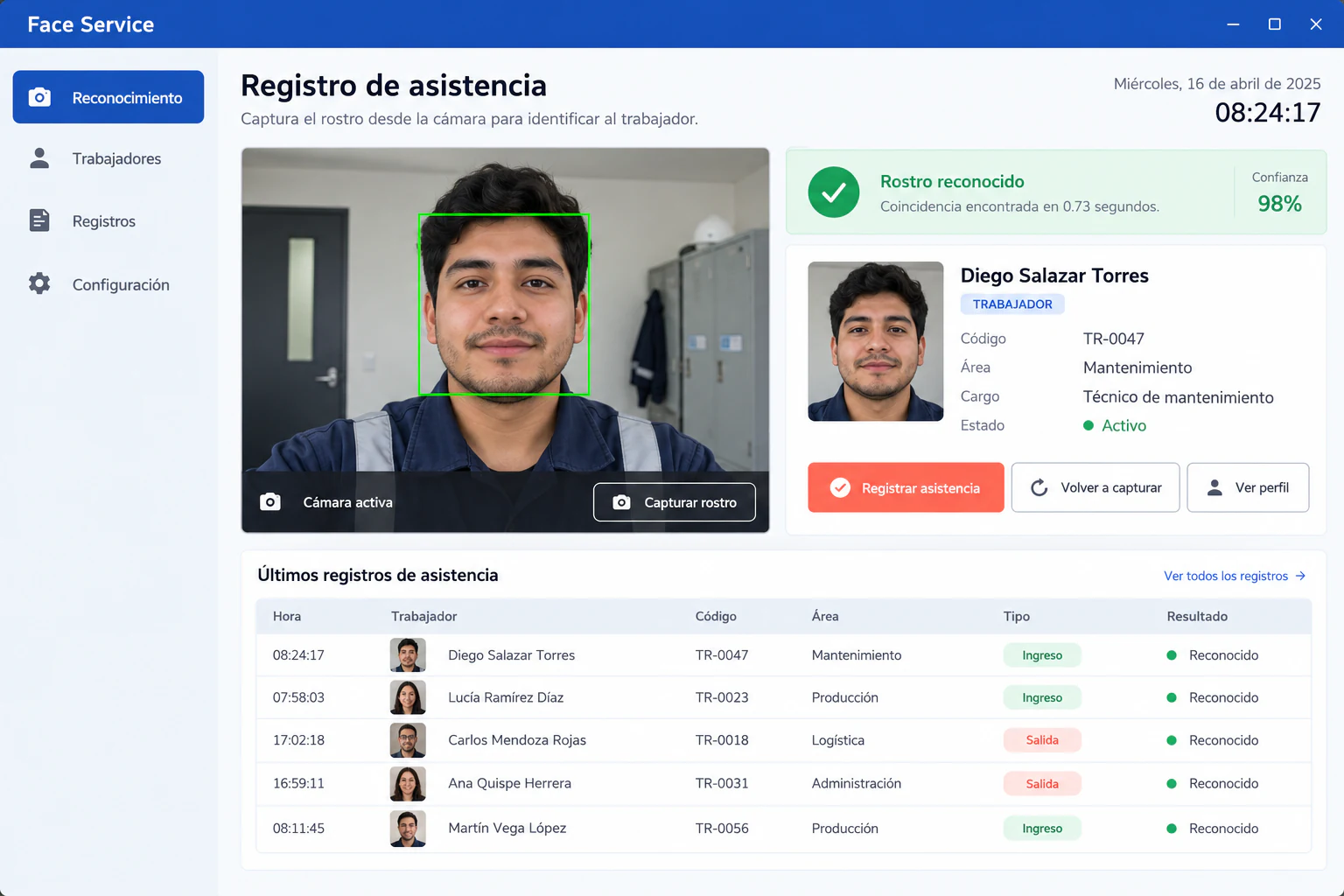The image size is (1344, 896).
Task: Open Ver perfil for the worker
Action: tap(1248, 487)
